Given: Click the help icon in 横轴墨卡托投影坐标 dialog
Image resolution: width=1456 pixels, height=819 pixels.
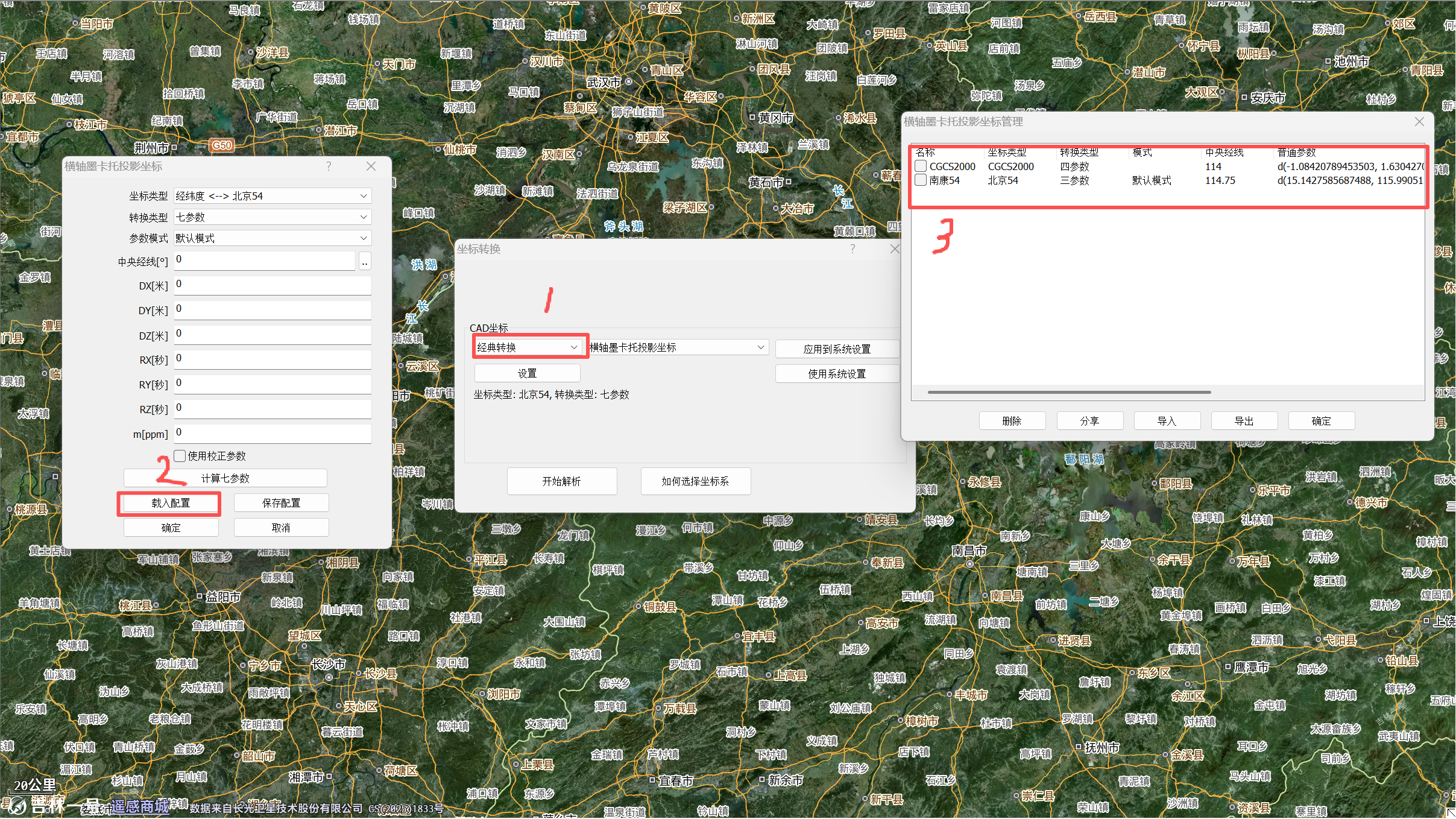Looking at the screenshot, I should [329, 166].
